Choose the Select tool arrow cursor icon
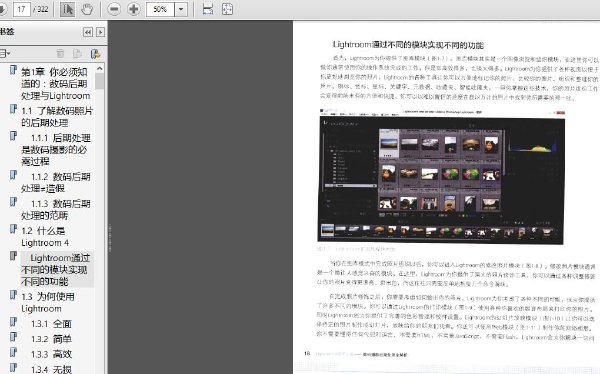600x374 pixels. (67, 9)
